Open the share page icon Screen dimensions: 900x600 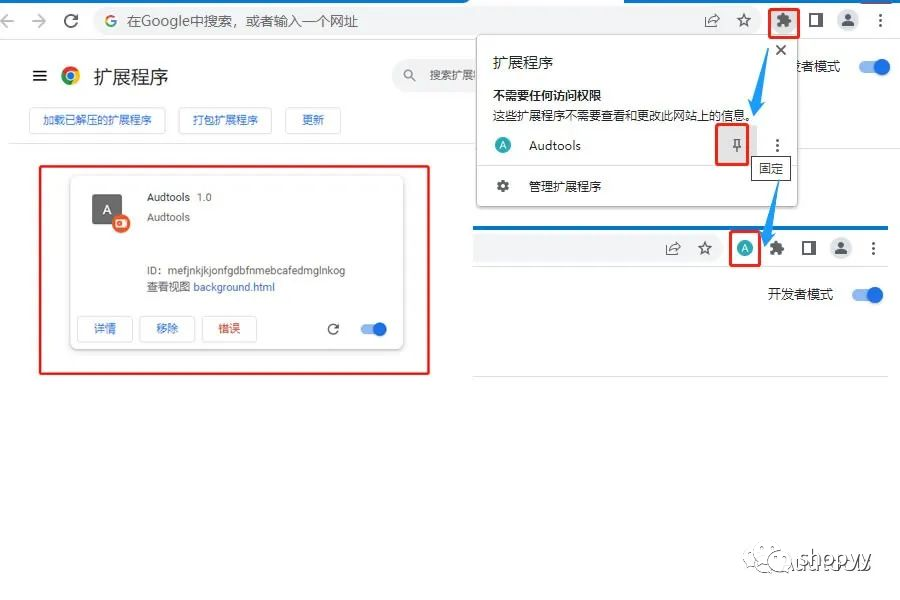pyautogui.click(x=712, y=20)
